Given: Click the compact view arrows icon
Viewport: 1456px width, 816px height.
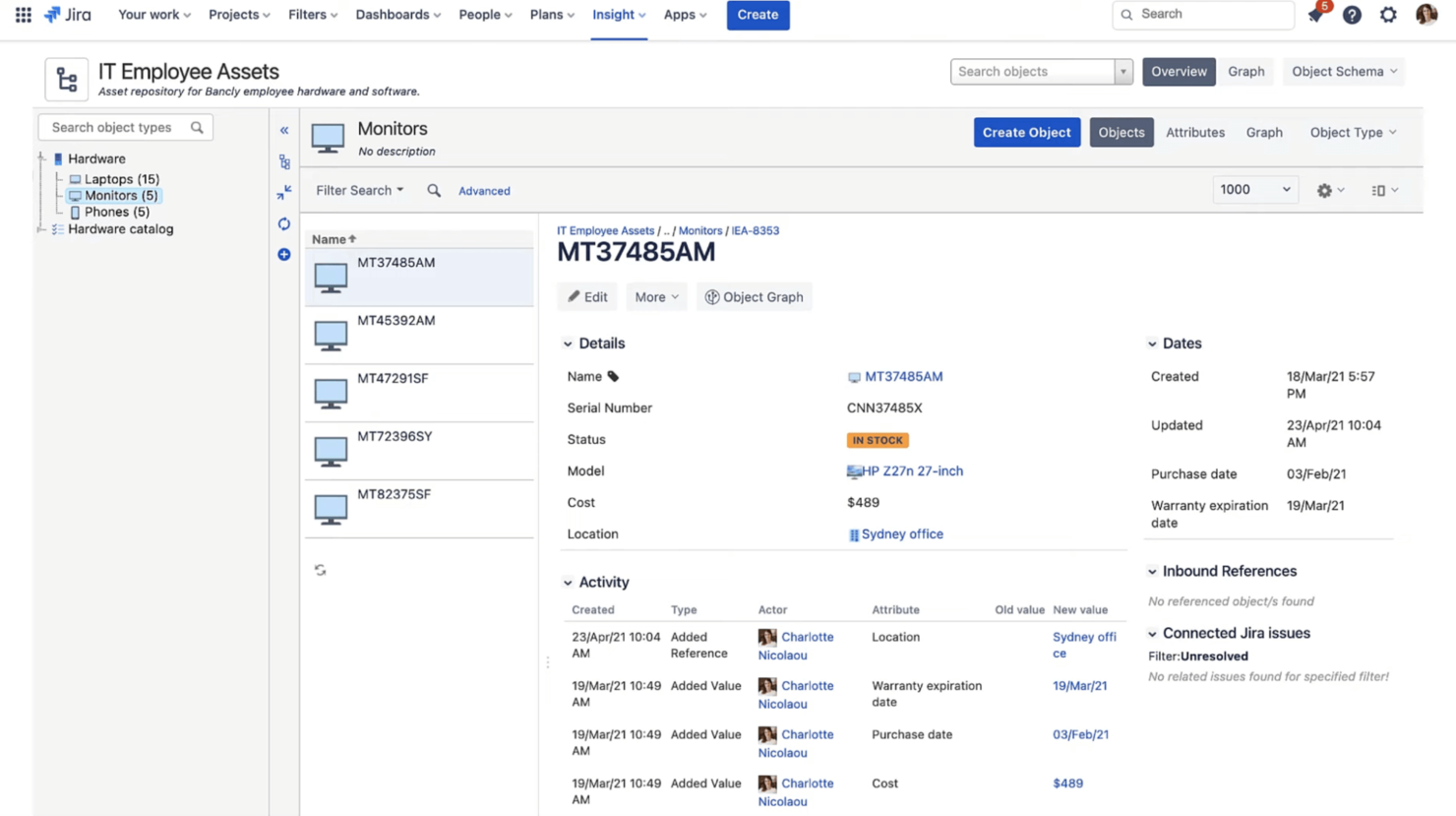Looking at the screenshot, I should (284, 190).
